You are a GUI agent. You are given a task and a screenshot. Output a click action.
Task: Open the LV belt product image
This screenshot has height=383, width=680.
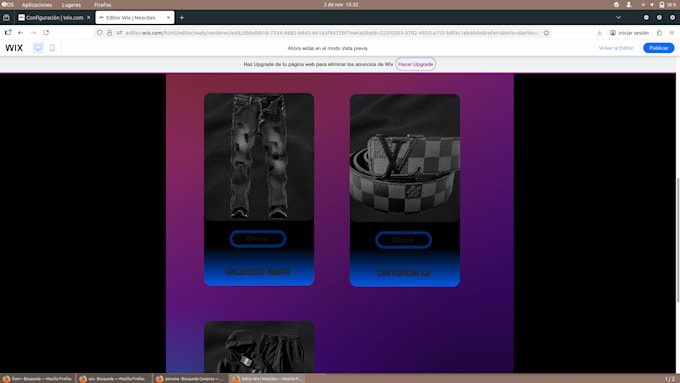pyautogui.click(x=405, y=158)
